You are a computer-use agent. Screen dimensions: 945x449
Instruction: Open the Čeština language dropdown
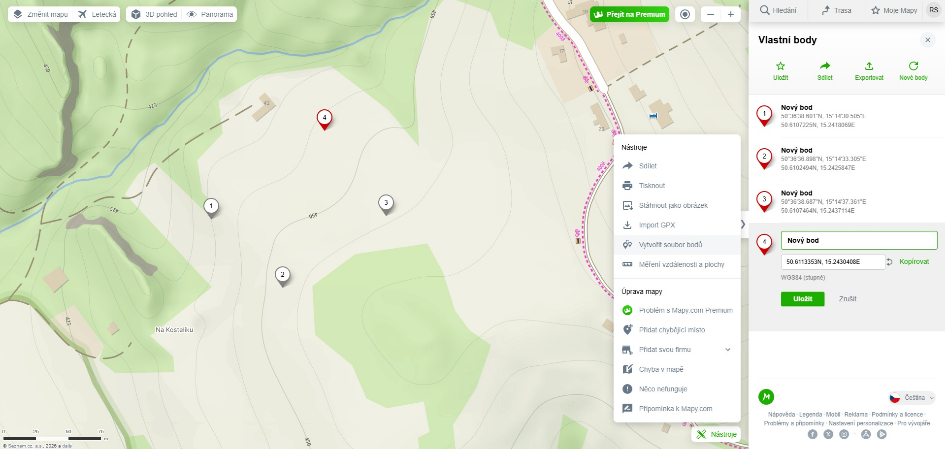point(912,398)
